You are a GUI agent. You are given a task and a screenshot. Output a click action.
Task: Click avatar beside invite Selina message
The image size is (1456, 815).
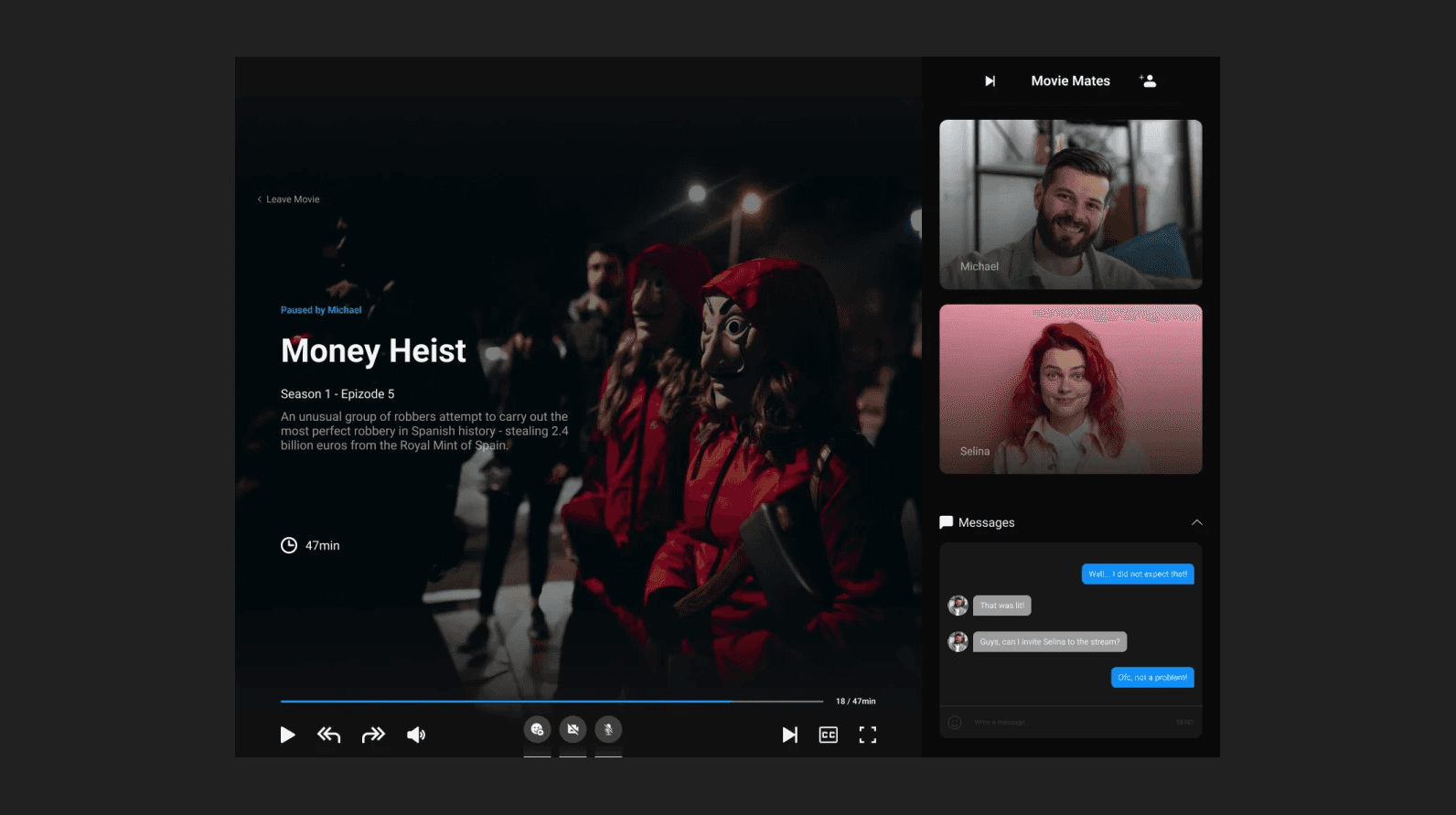958,642
